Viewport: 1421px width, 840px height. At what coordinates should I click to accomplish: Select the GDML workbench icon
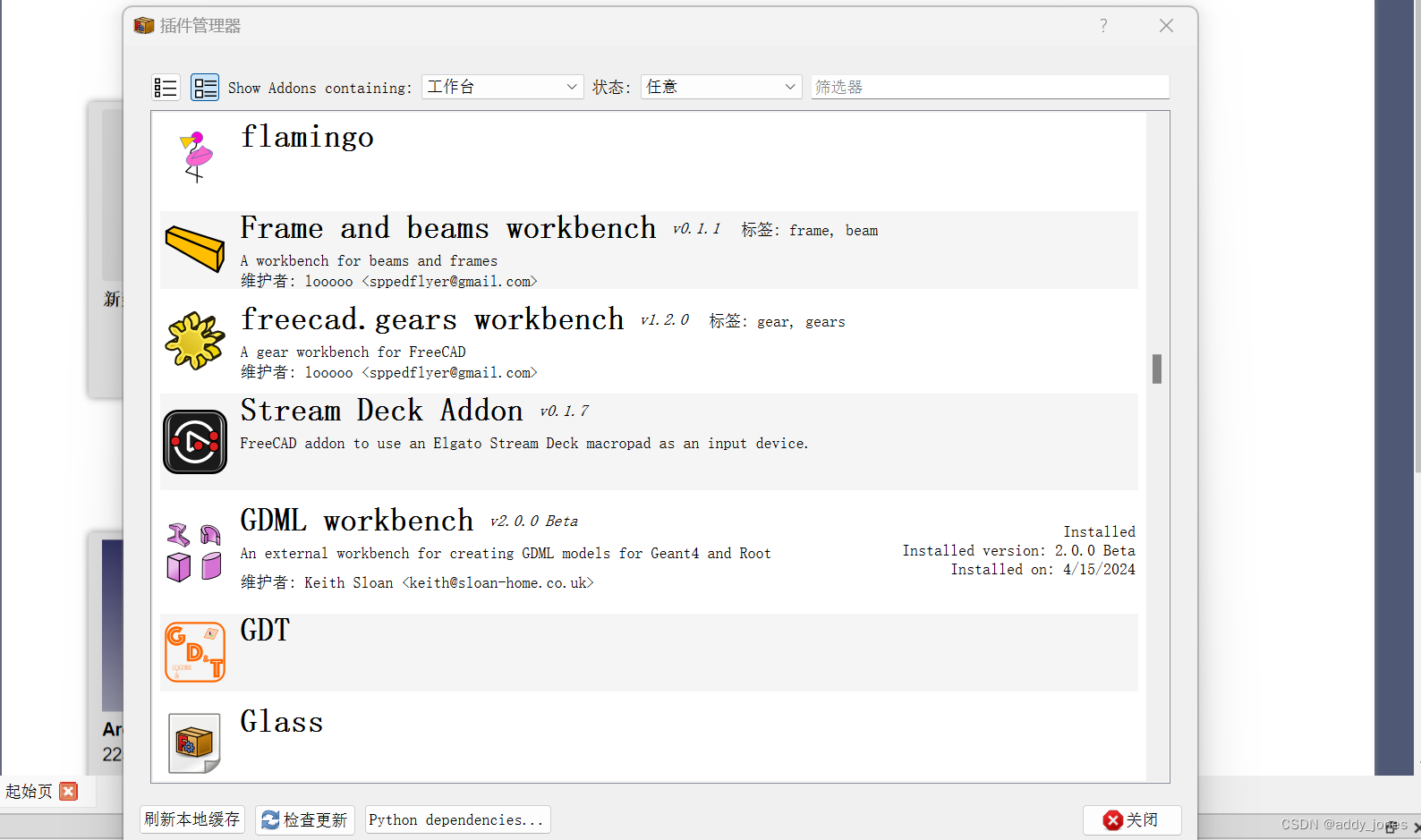tap(195, 552)
